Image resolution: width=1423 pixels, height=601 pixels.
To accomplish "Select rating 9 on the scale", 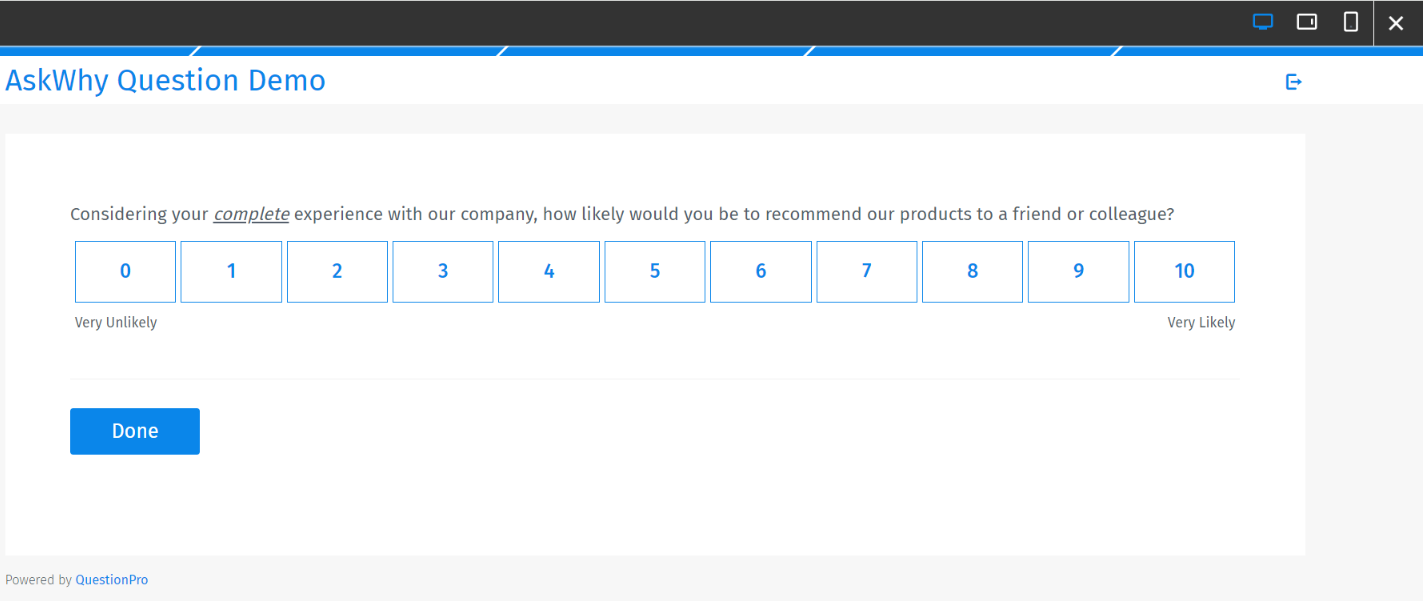I will tap(1078, 271).
